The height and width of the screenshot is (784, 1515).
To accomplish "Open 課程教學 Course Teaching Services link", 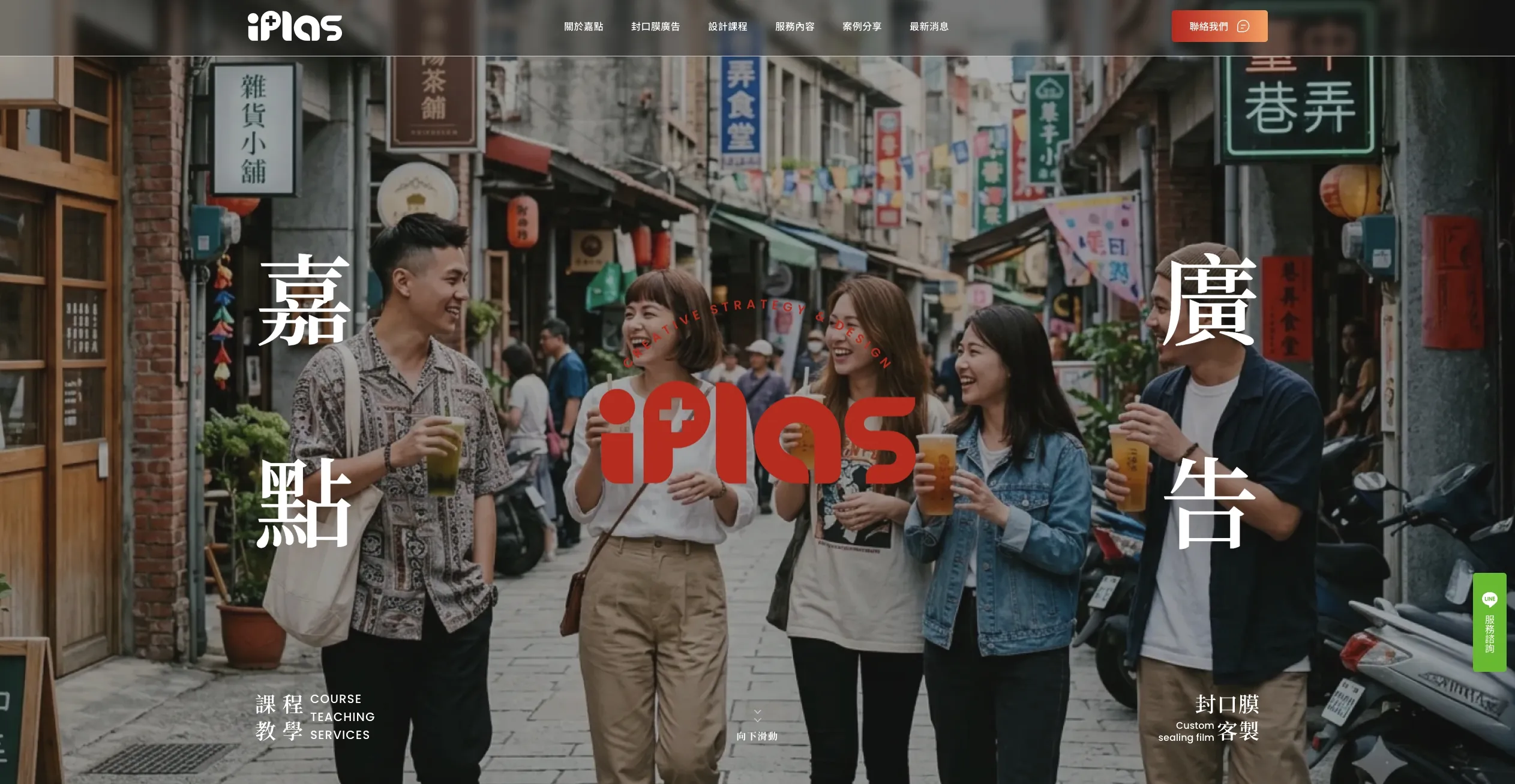I will tap(315, 717).
